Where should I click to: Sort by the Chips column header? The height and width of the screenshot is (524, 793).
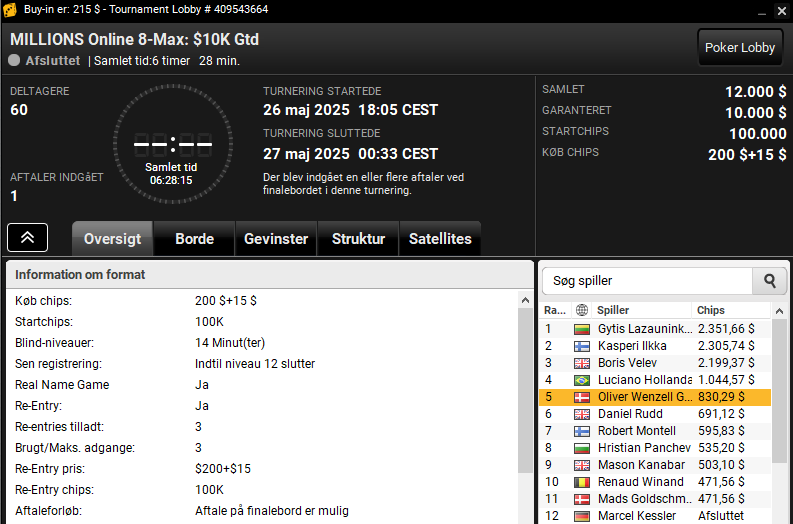(x=731, y=310)
